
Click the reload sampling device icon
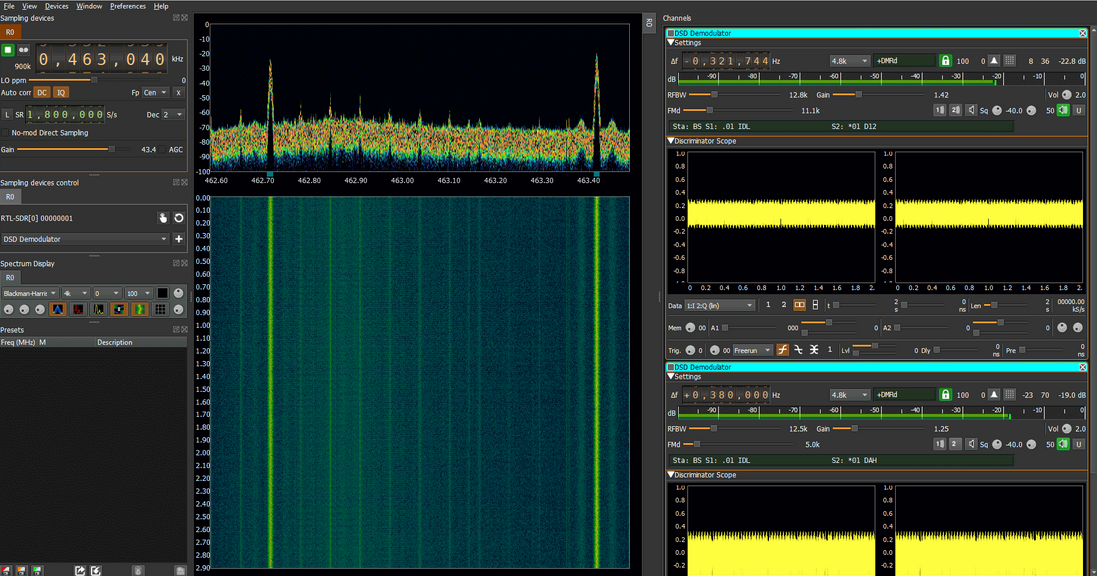pyautogui.click(x=179, y=218)
